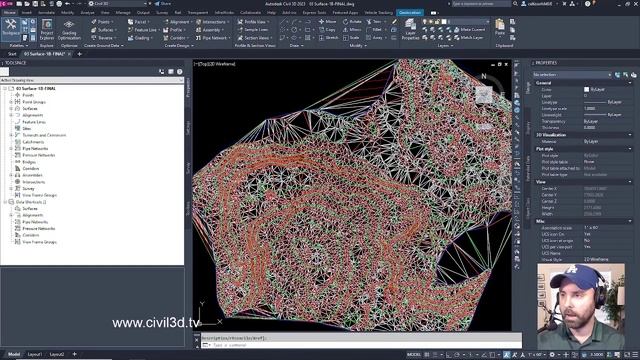640x360 pixels.
Task: Open the Points dropdown in ribbon
Action: pos(103,22)
